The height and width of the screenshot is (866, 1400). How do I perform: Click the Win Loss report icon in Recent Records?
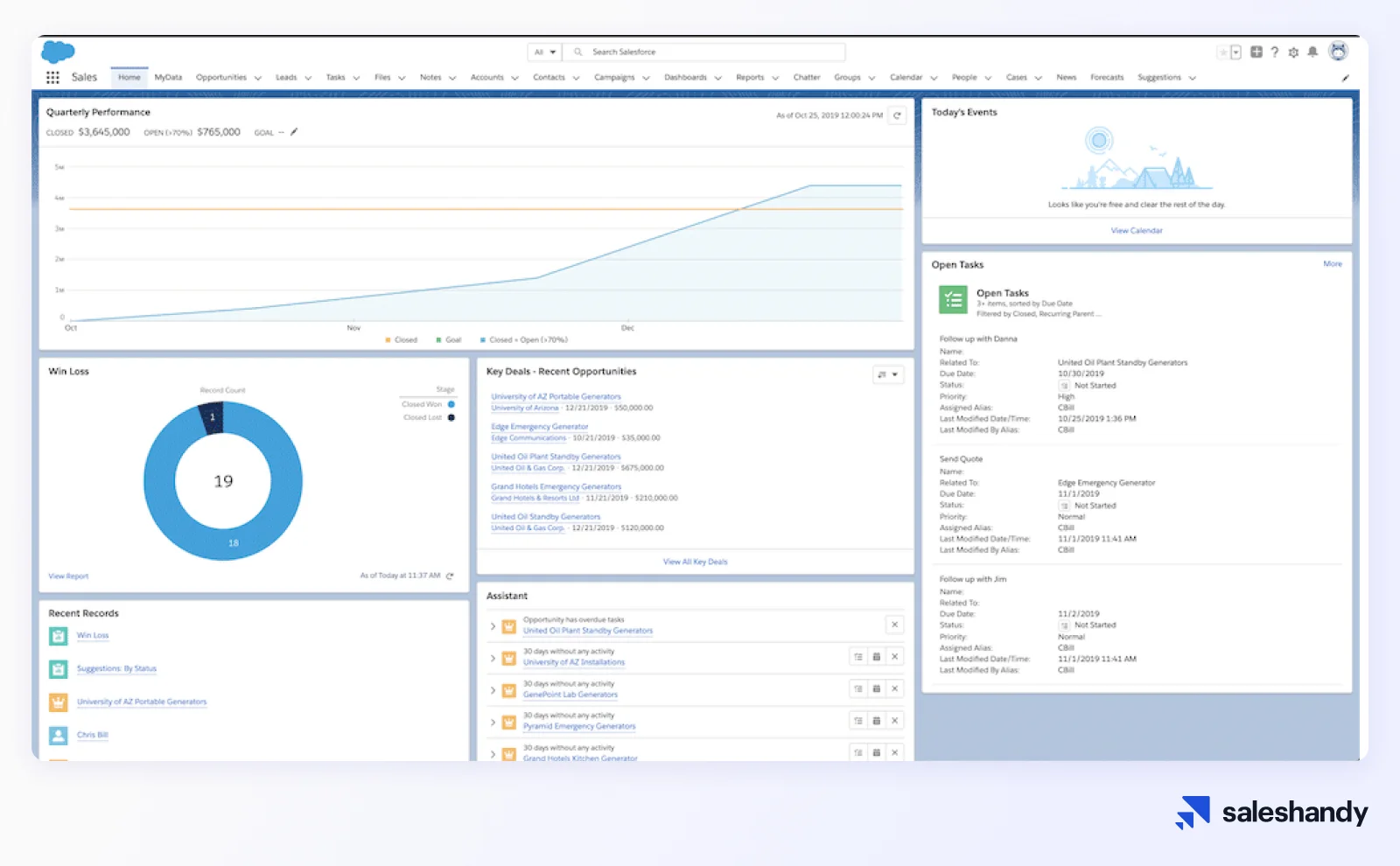[x=58, y=636]
